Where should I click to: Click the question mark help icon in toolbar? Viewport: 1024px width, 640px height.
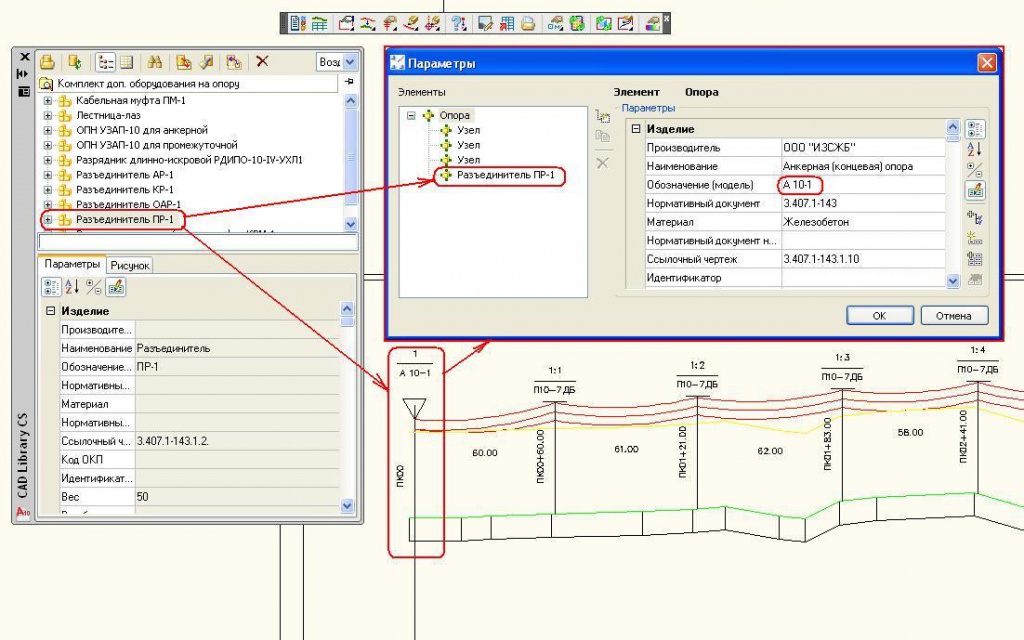pos(459,24)
